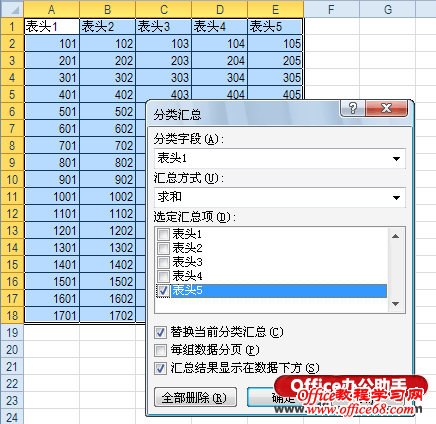Click cell containing 表头3

[164, 26]
